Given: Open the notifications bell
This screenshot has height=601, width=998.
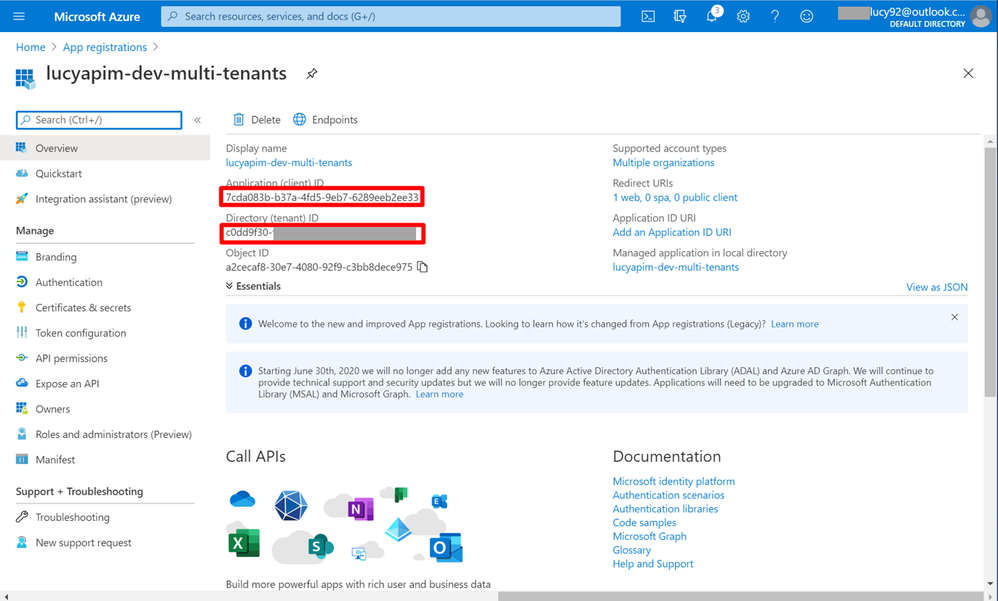Looking at the screenshot, I should click(712, 17).
